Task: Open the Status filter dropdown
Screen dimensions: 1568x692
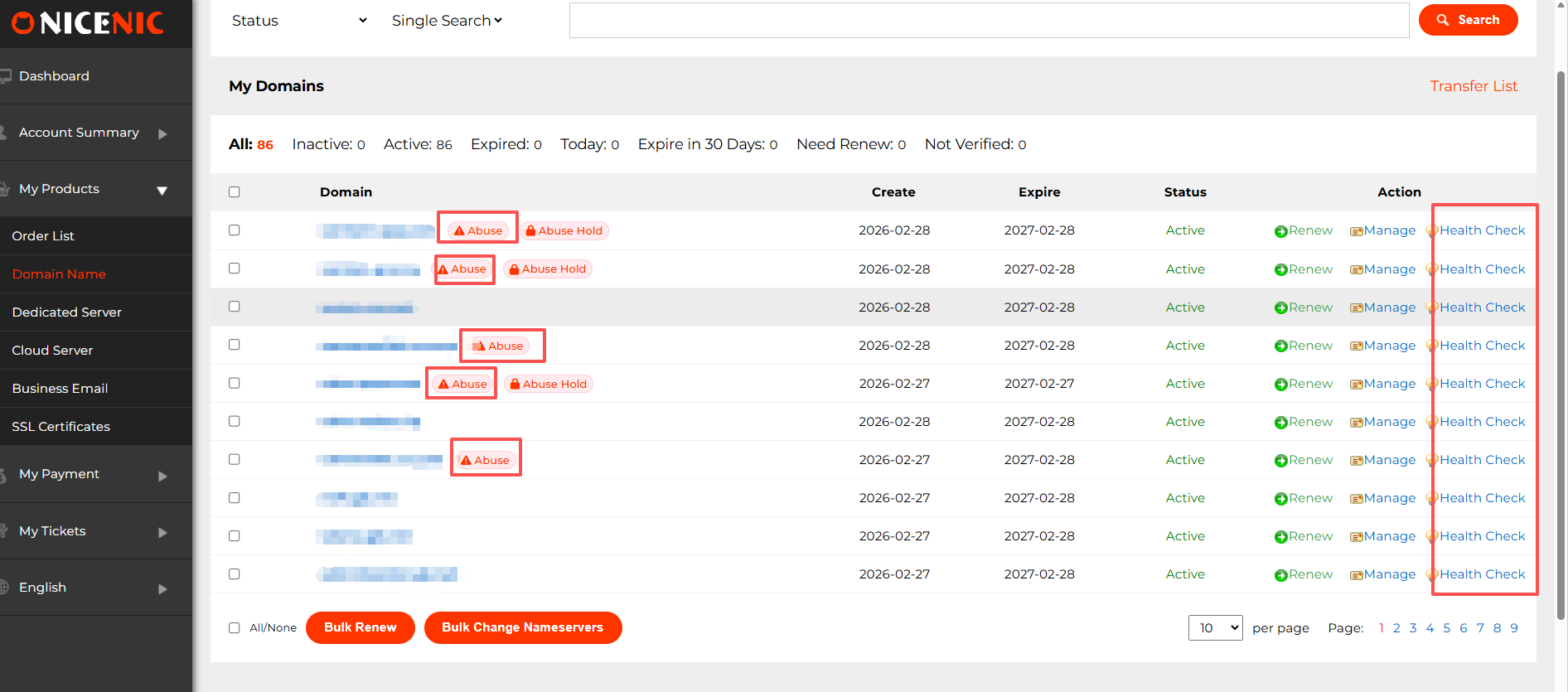Action: pyautogui.click(x=298, y=21)
